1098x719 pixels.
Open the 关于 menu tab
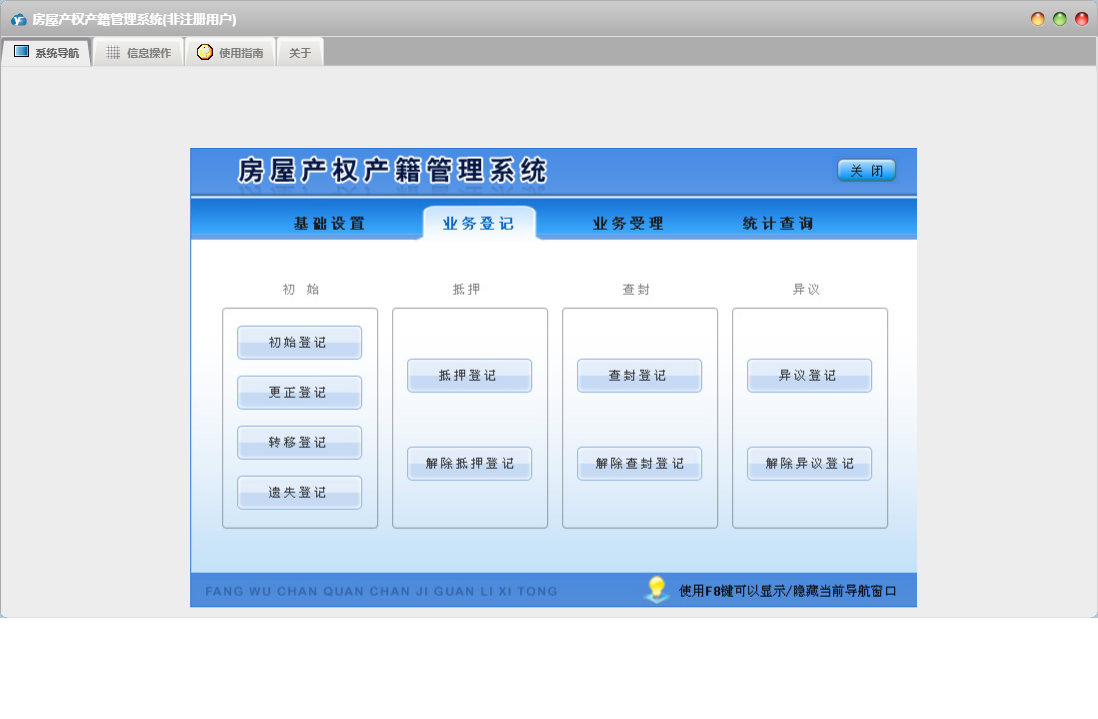point(300,53)
